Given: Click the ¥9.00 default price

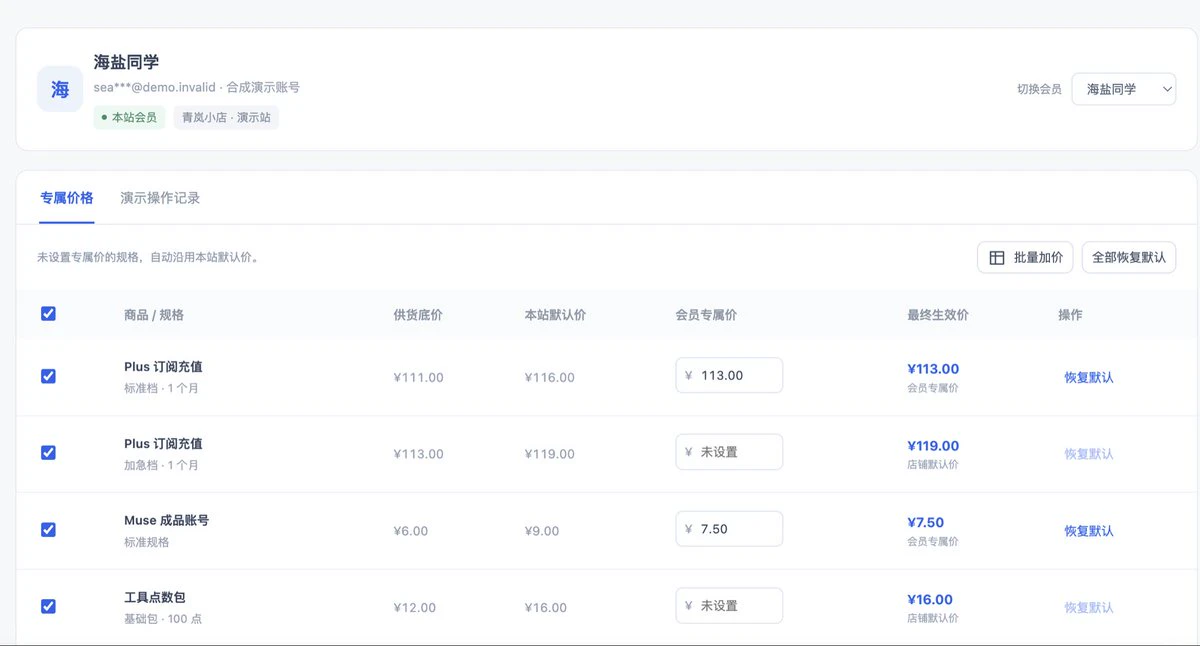Looking at the screenshot, I should click(542, 531).
